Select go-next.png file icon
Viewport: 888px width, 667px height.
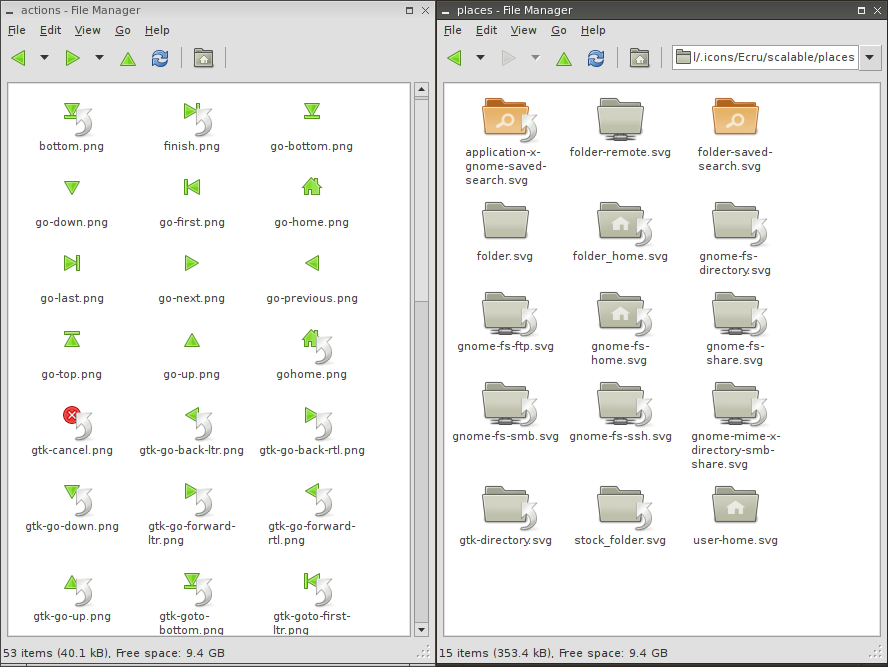[192, 263]
